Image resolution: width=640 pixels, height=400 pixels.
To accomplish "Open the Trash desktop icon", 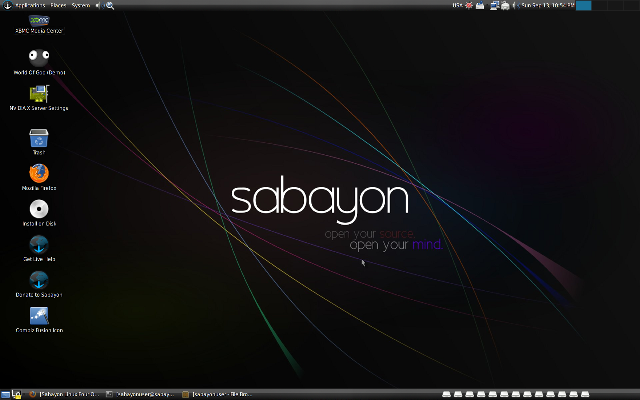I will tap(39, 138).
